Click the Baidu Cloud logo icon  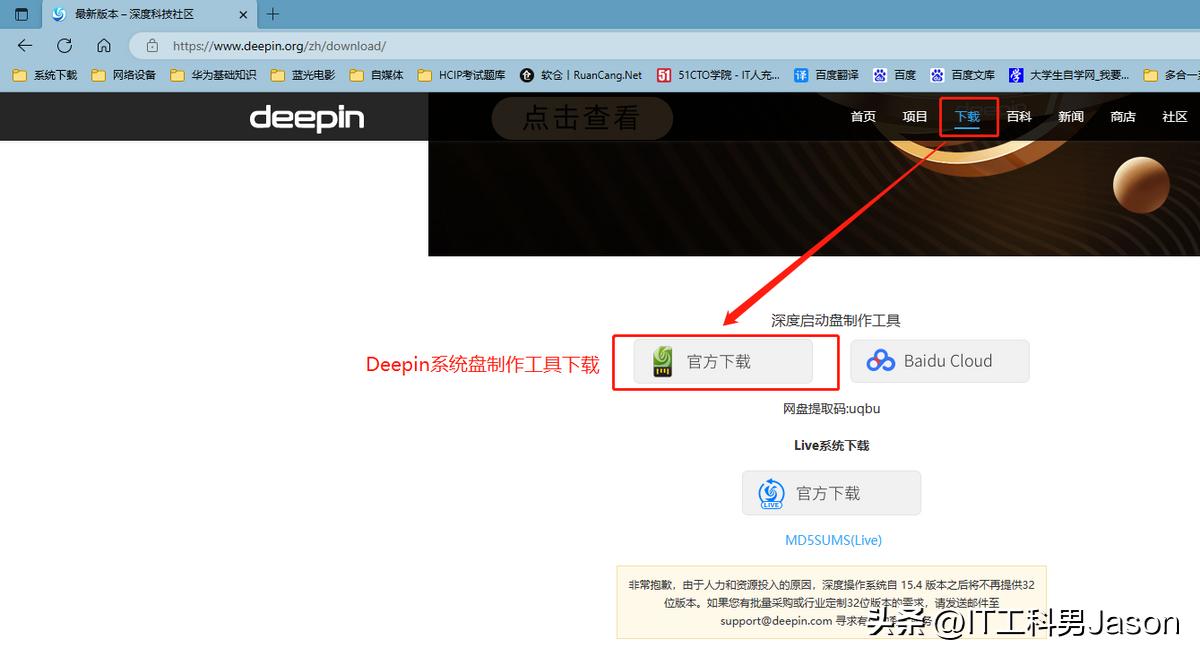[x=882, y=361]
